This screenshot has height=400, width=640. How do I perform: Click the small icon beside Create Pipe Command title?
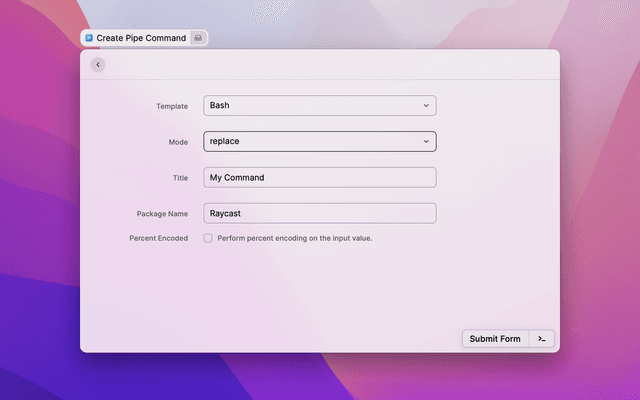point(198,38)
